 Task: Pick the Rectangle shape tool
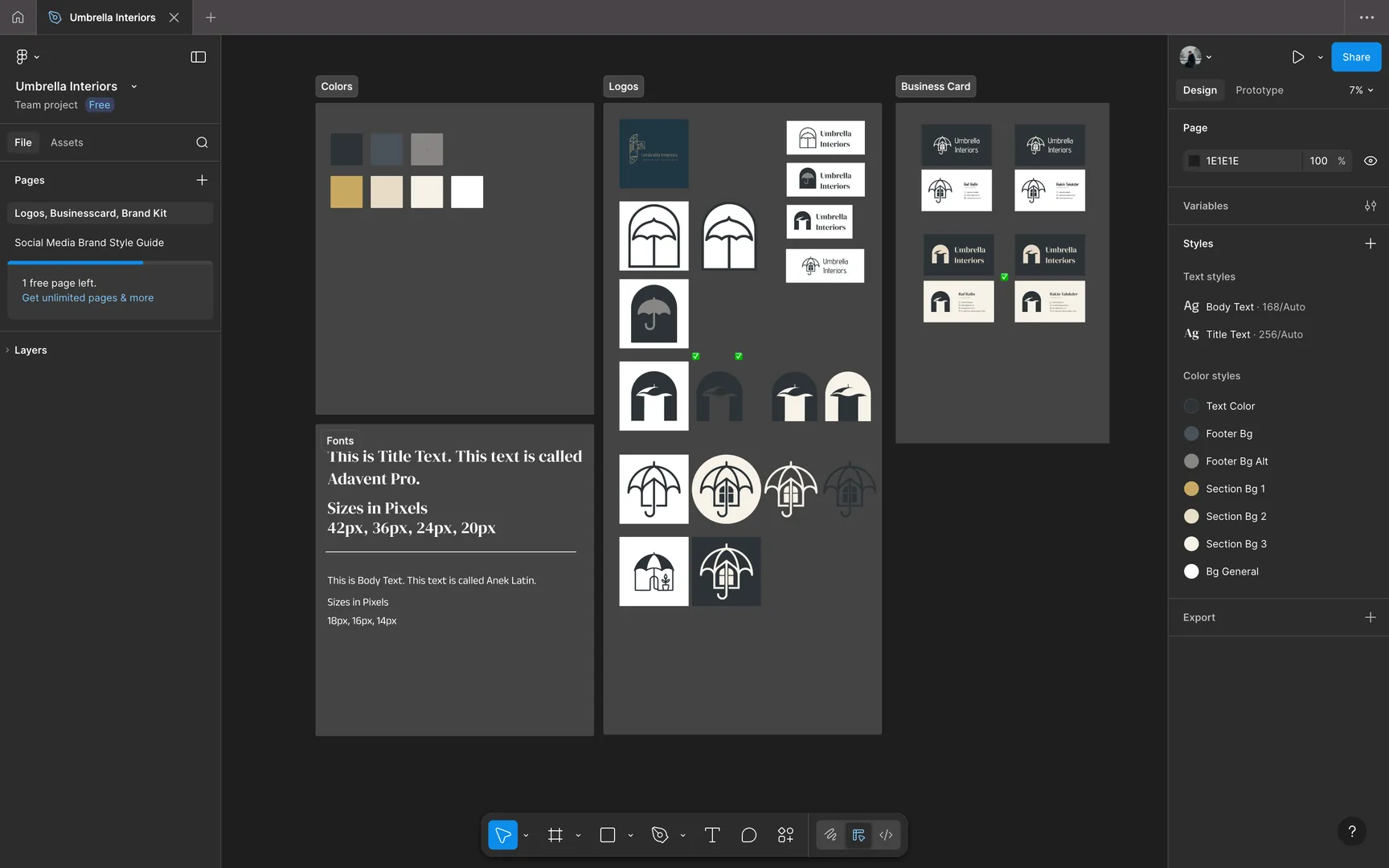coord(608,835)
